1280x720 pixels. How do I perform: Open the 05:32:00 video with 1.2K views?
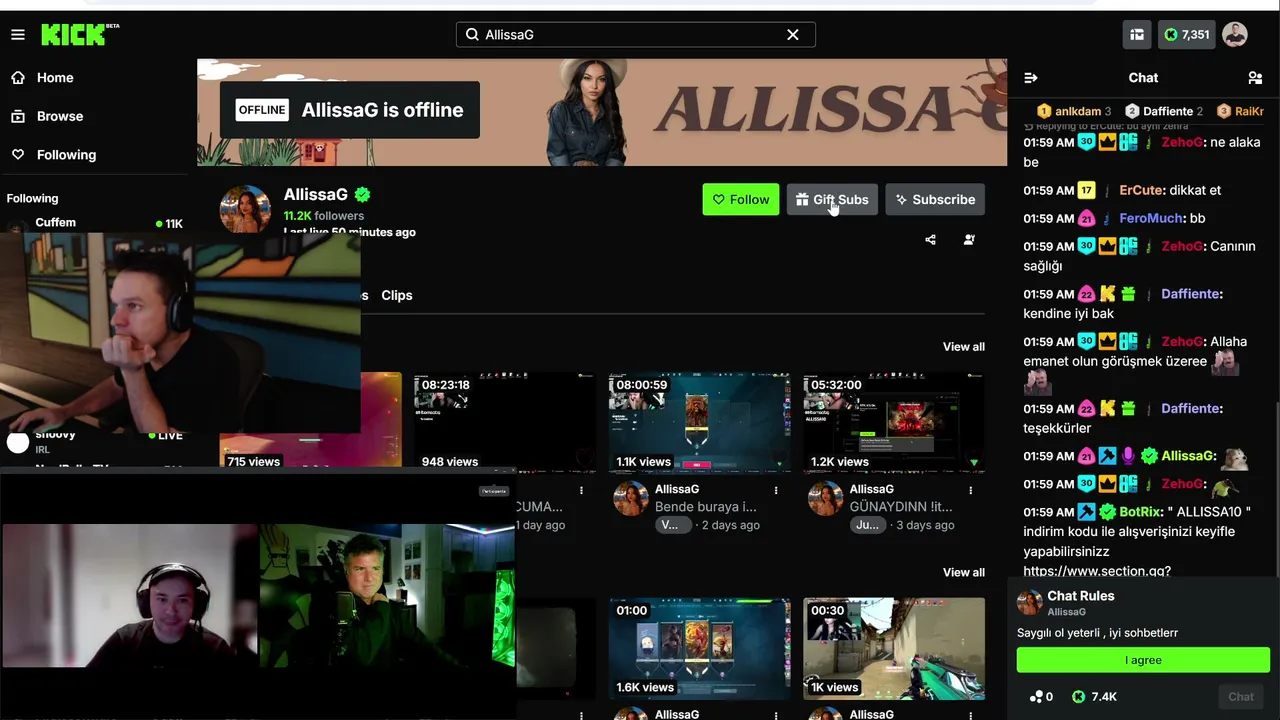tap(894, 422)
